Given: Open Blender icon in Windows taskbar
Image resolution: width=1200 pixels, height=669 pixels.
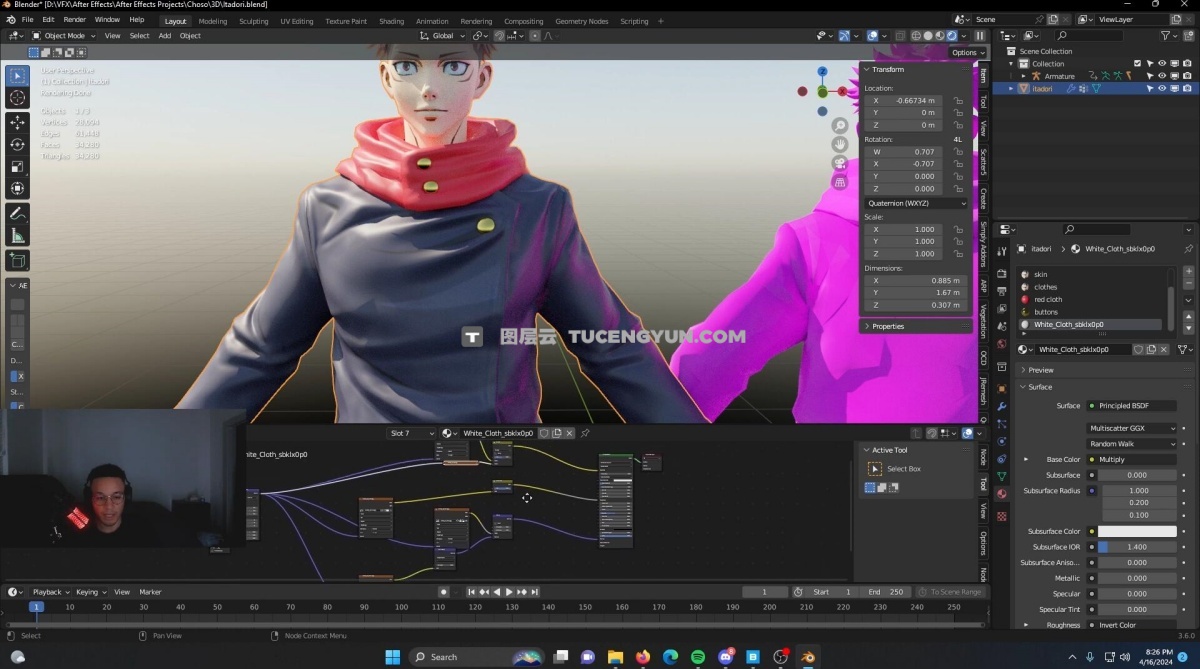Looking at the screenshot, I should (806, 657).
